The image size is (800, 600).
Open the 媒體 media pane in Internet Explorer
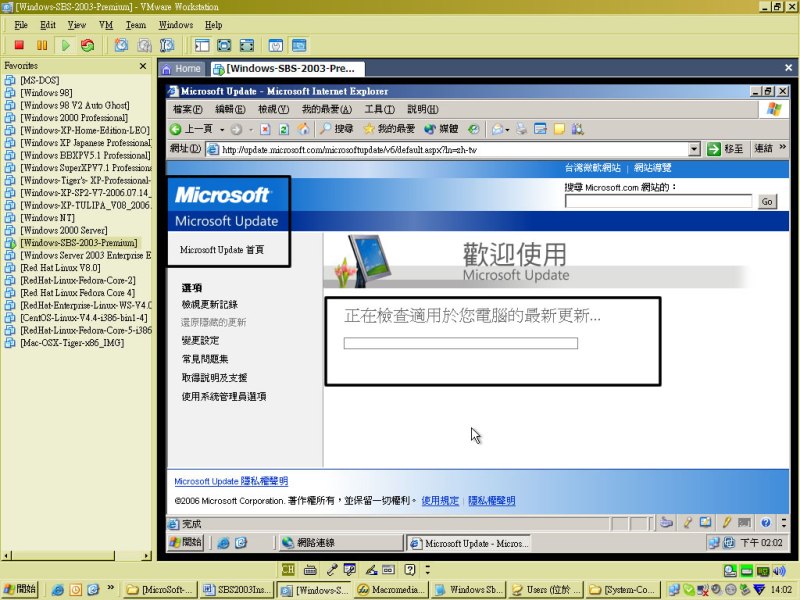[441, 129]
